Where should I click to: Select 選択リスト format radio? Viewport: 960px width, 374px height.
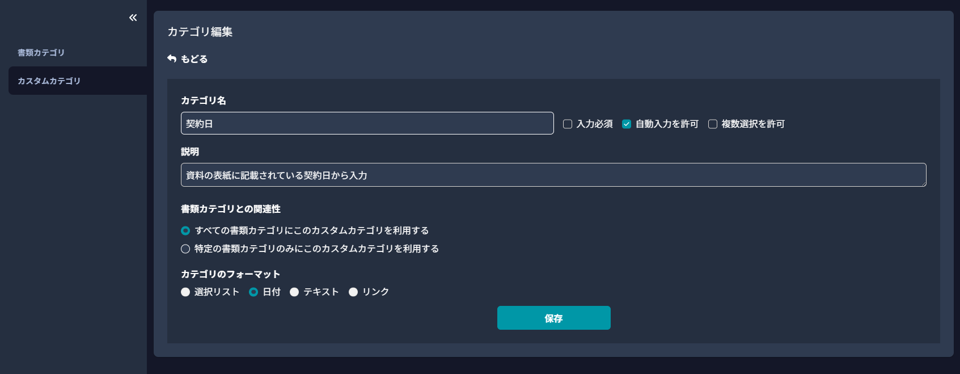186,293
